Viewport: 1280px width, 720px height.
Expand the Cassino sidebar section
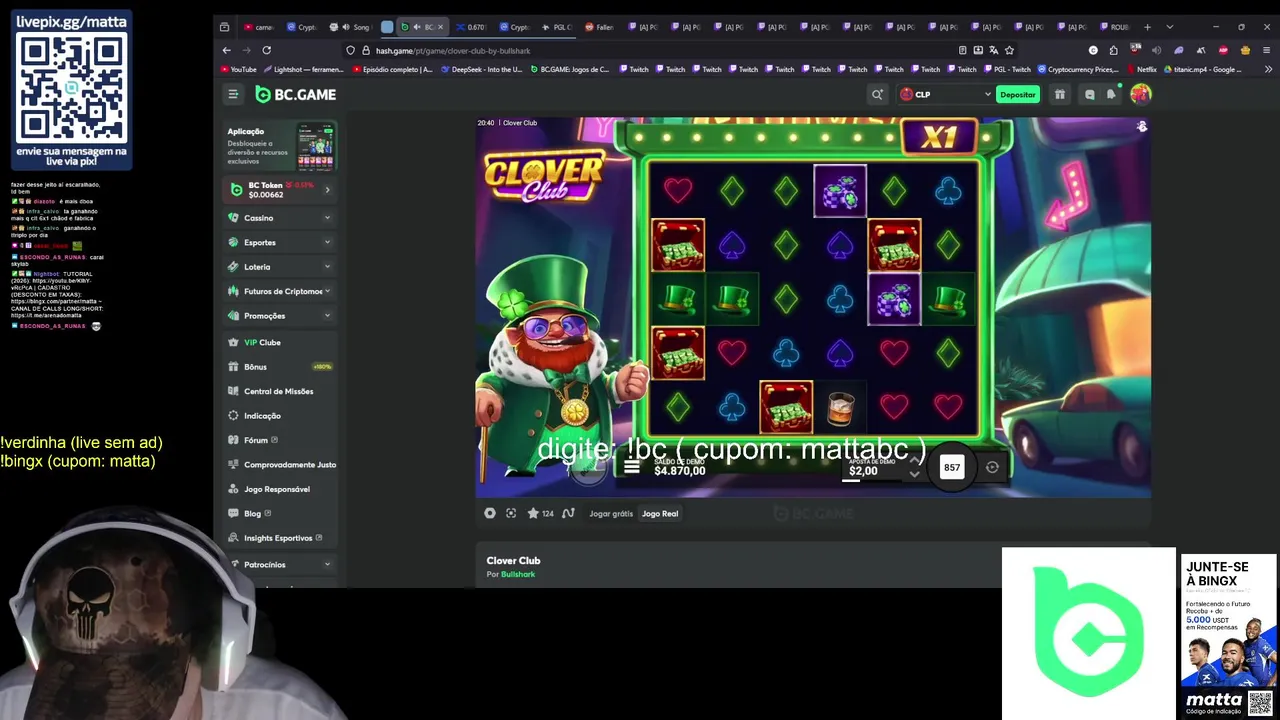pos(281,218)
